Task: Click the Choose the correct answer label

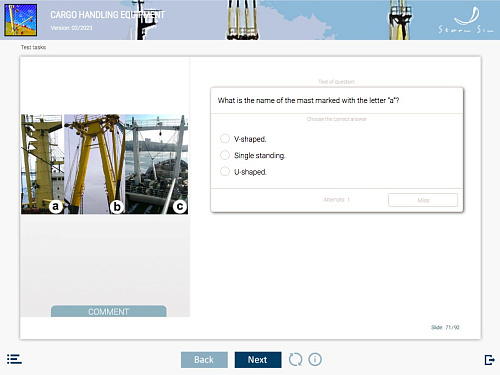Action: (336, 119)
